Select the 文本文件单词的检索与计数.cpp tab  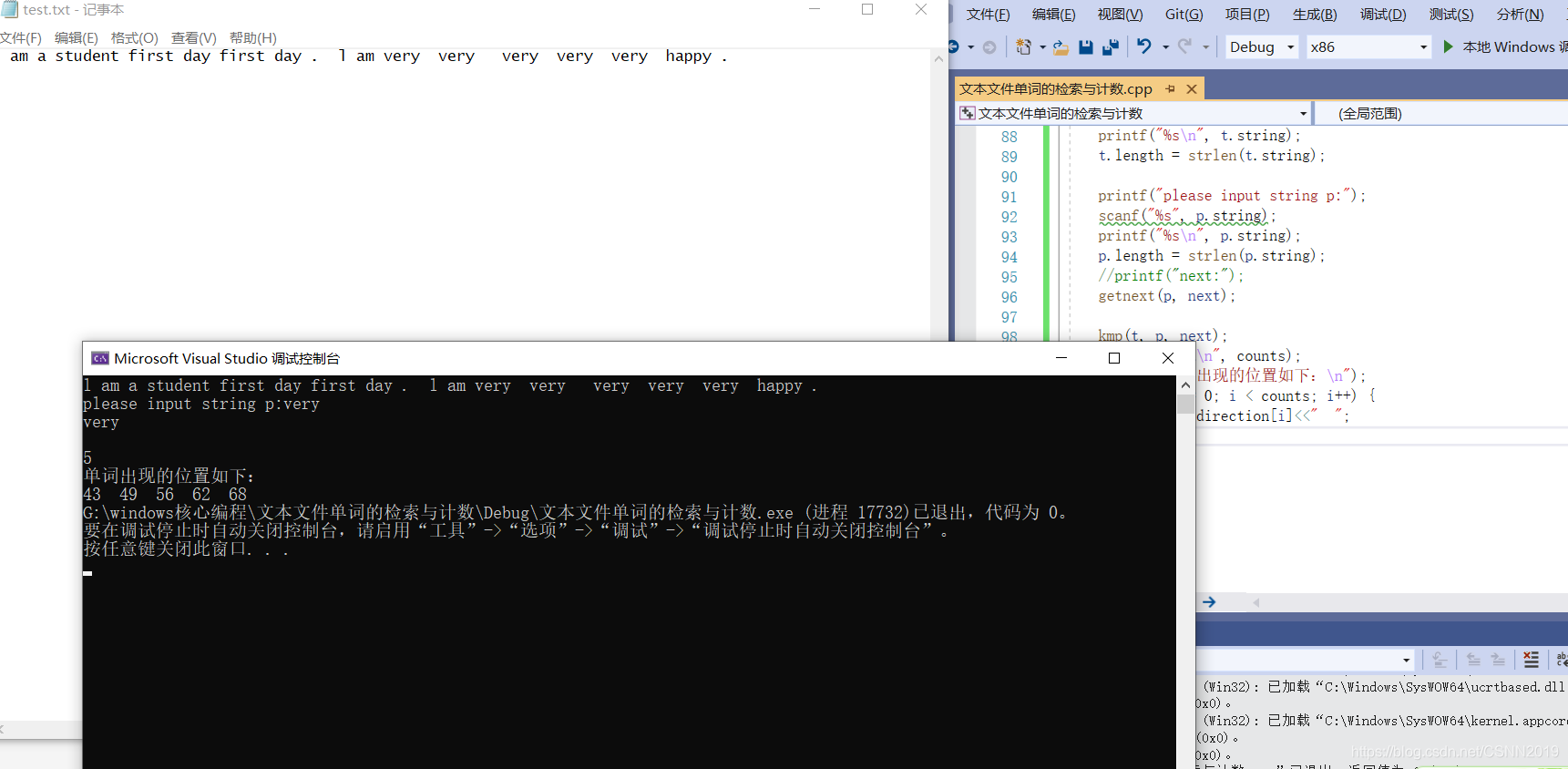(x=1055, y=88)
